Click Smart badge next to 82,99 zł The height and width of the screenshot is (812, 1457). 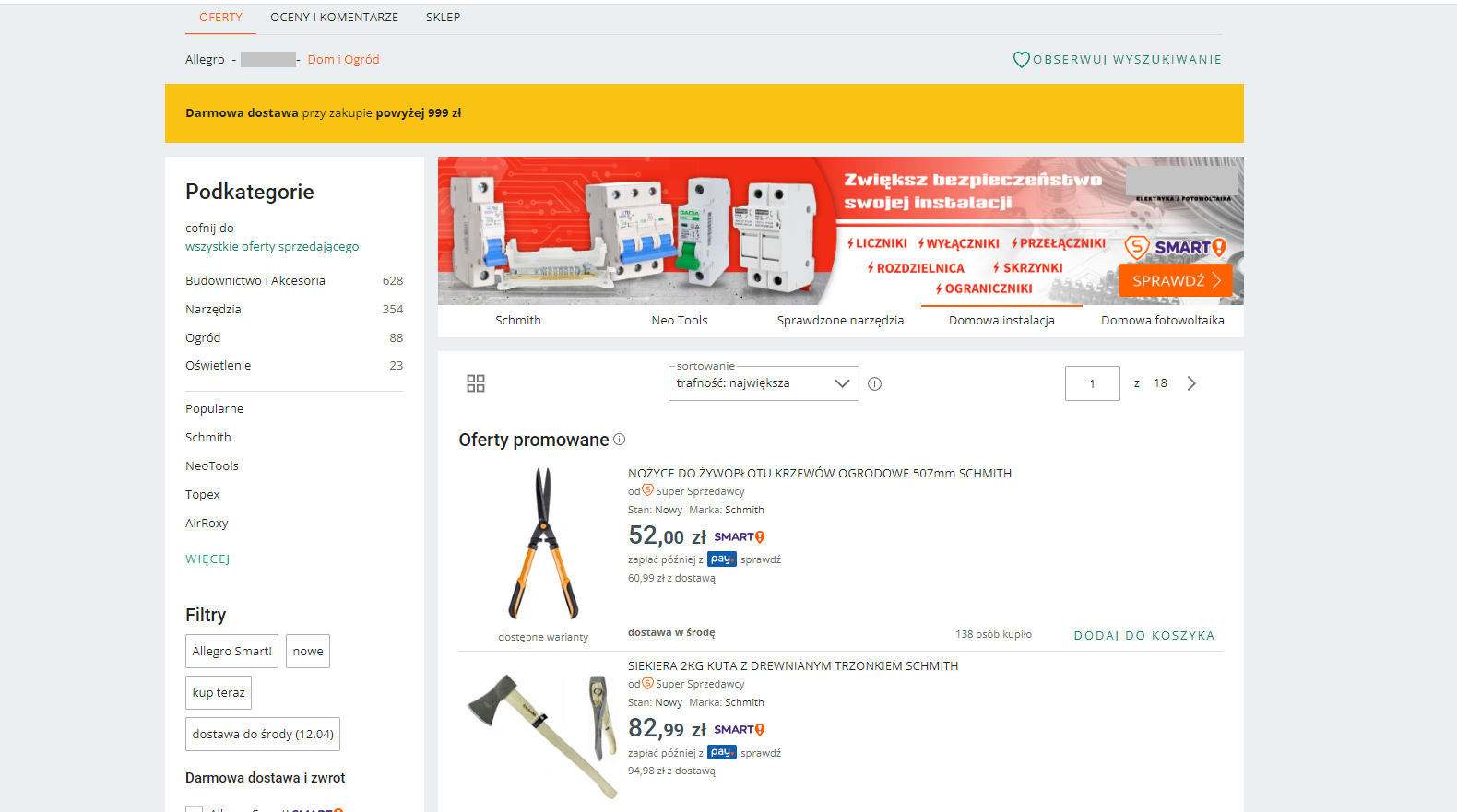740,729
